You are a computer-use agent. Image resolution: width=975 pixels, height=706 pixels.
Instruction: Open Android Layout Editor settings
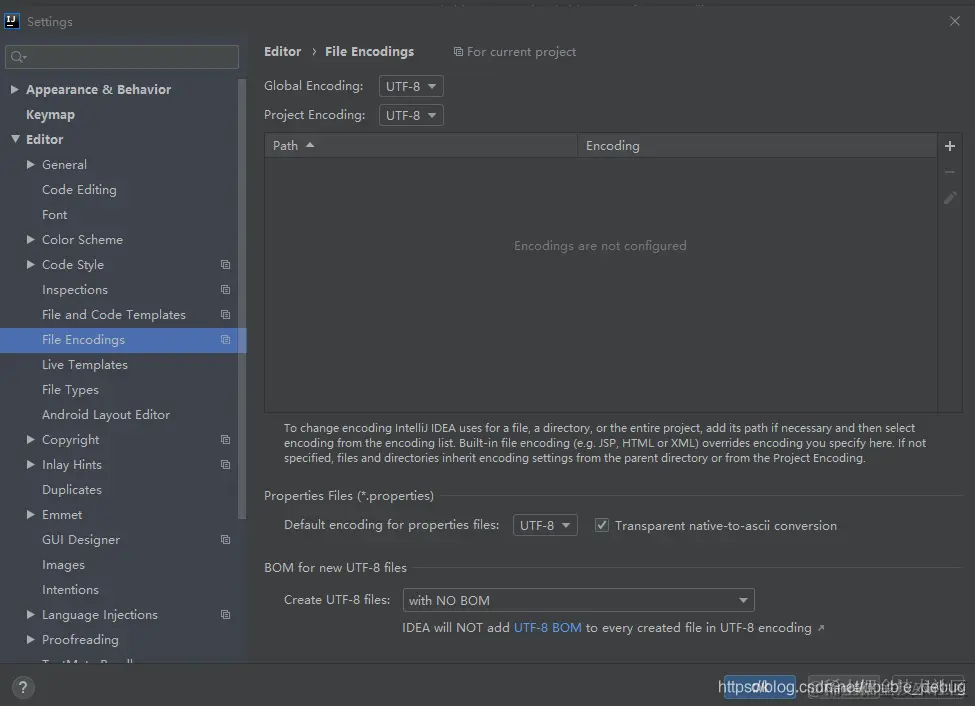(x=106, y=415)
